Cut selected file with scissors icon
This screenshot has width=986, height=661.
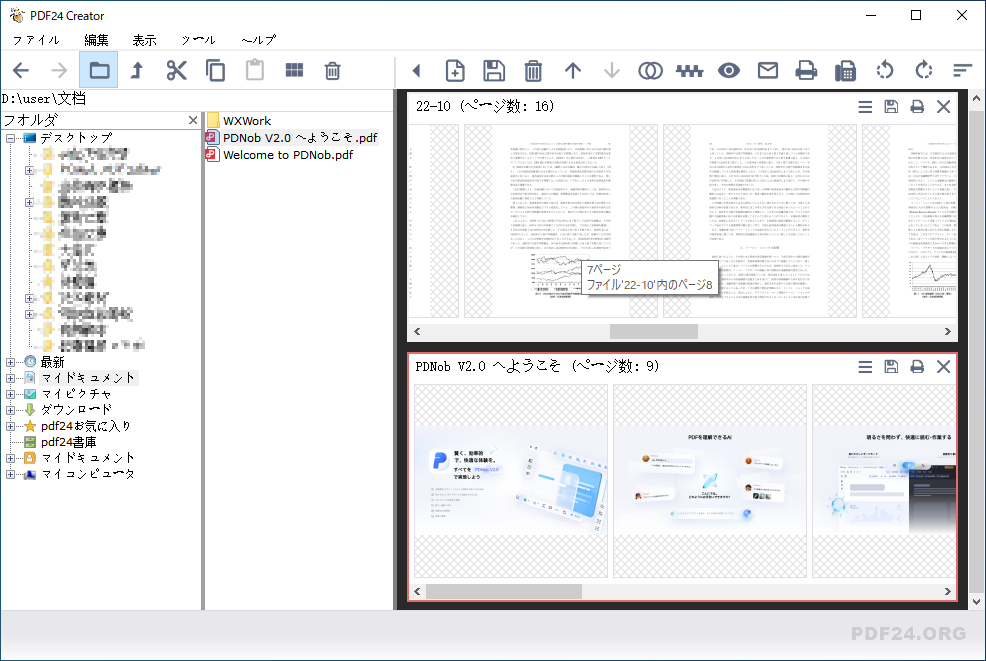pyautogui.click(x=177, y=70)
